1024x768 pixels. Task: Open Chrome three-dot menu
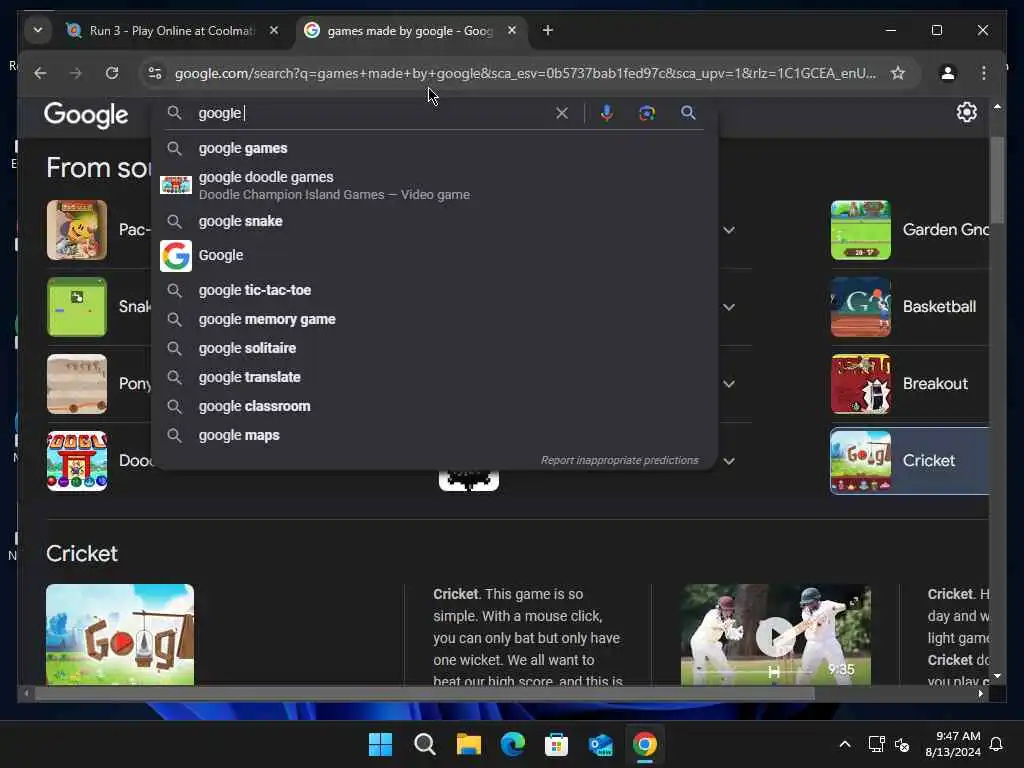click(984, 72)
